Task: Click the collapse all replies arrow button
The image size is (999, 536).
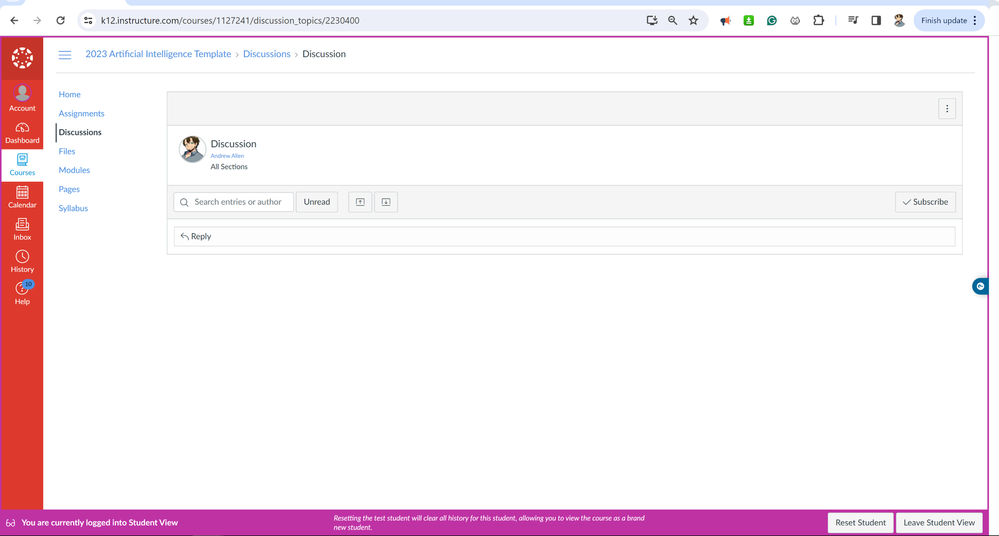Action: click(360, 202)
